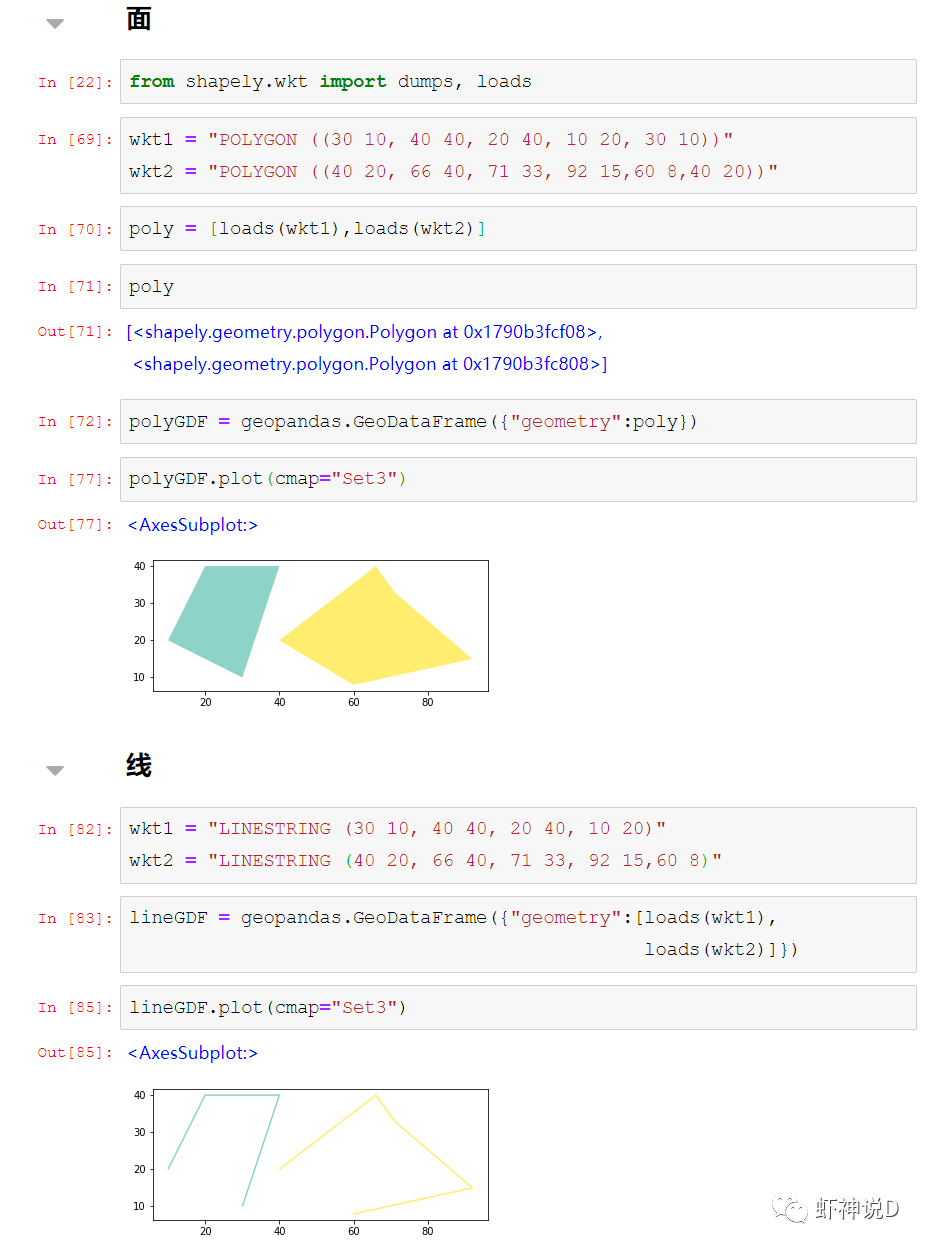Image resolution: width=930 pixels, height=1250 pixels.
Task: Click the AxesSubplot text under Out[77]
Action: point(193,525)
